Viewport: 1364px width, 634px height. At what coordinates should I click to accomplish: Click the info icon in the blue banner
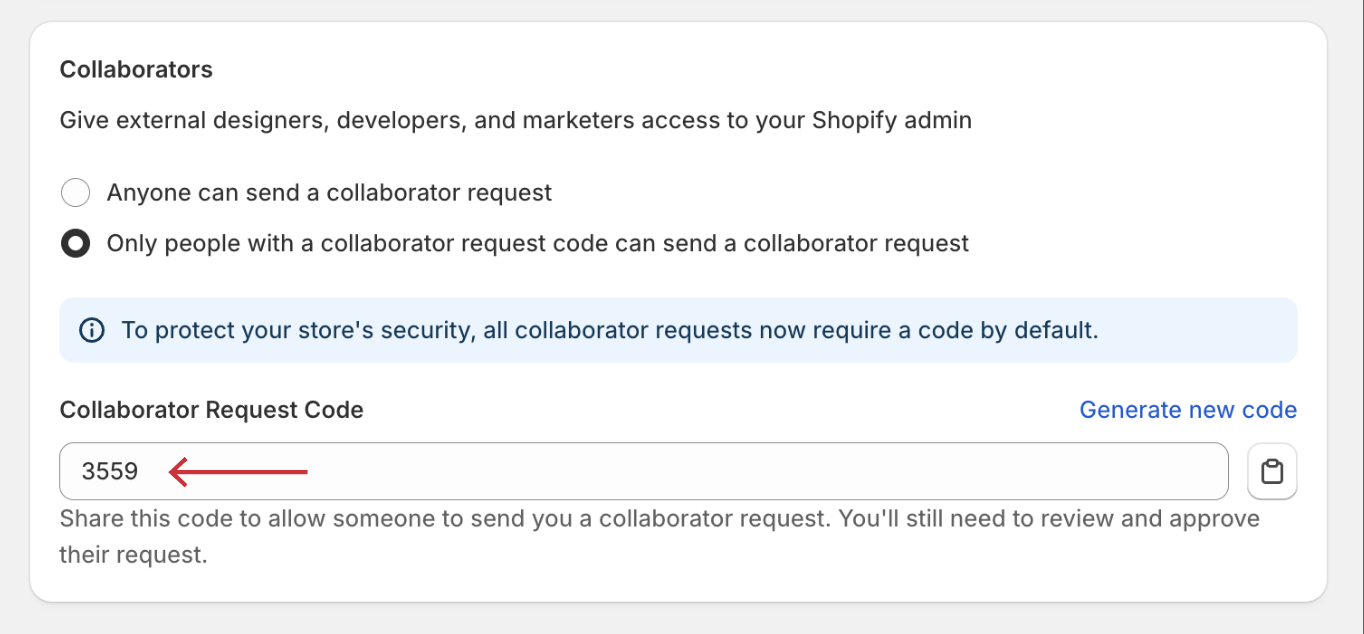[92, 330]
